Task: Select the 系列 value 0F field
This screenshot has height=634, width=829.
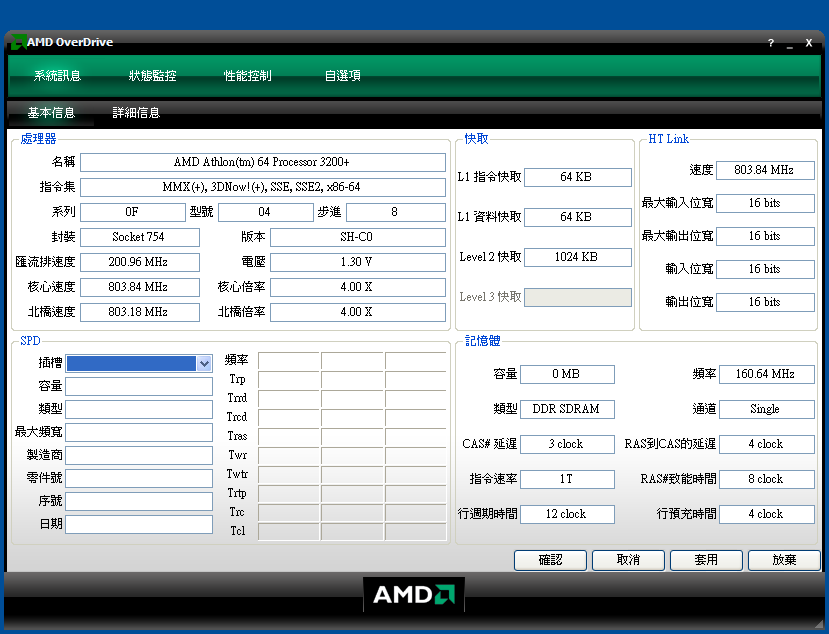Action: (x=133, y=212)
